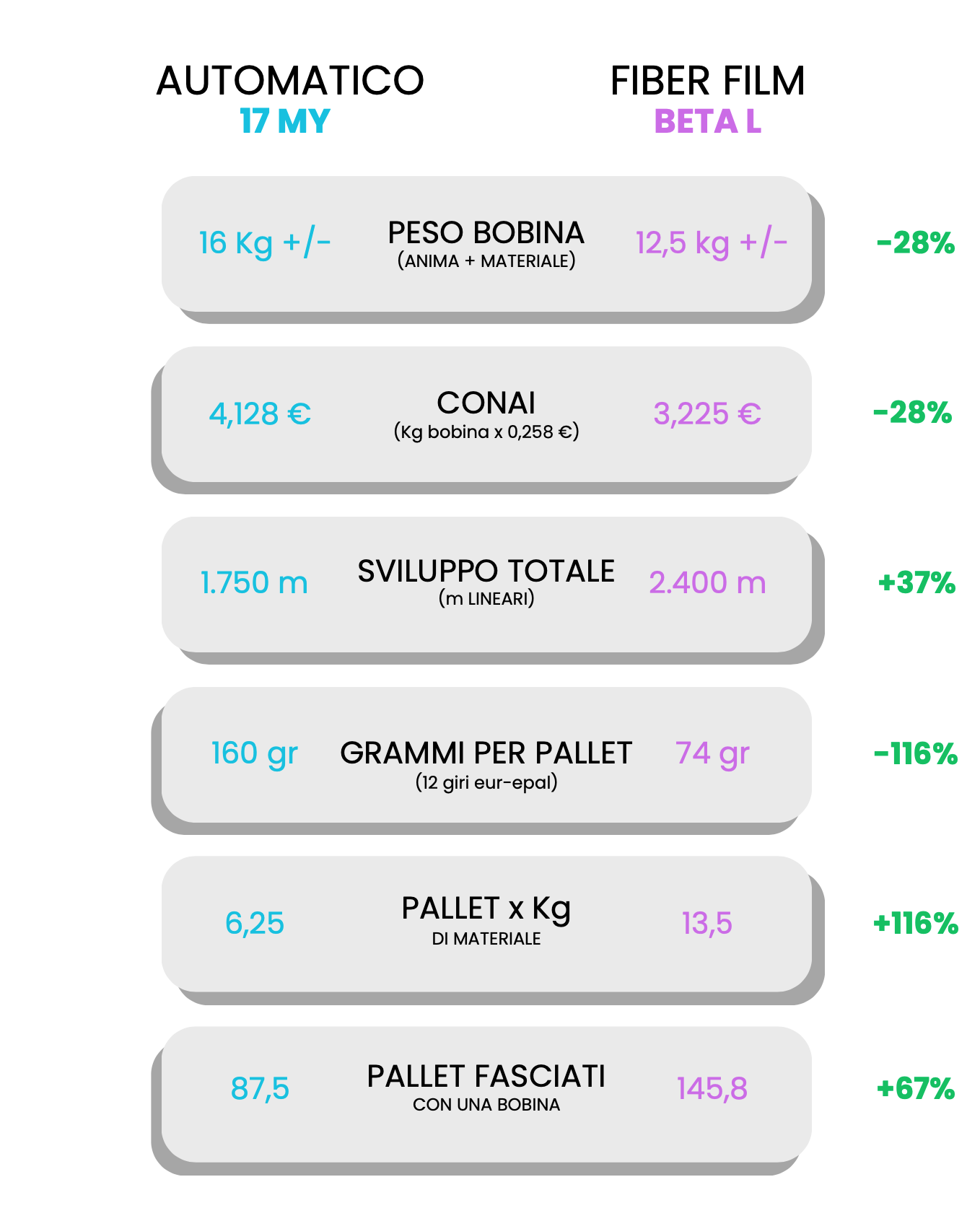This screenshot has height=1221, width=980.
Task: Select the 3,225 € CONAI value
Action: (707, 413)
